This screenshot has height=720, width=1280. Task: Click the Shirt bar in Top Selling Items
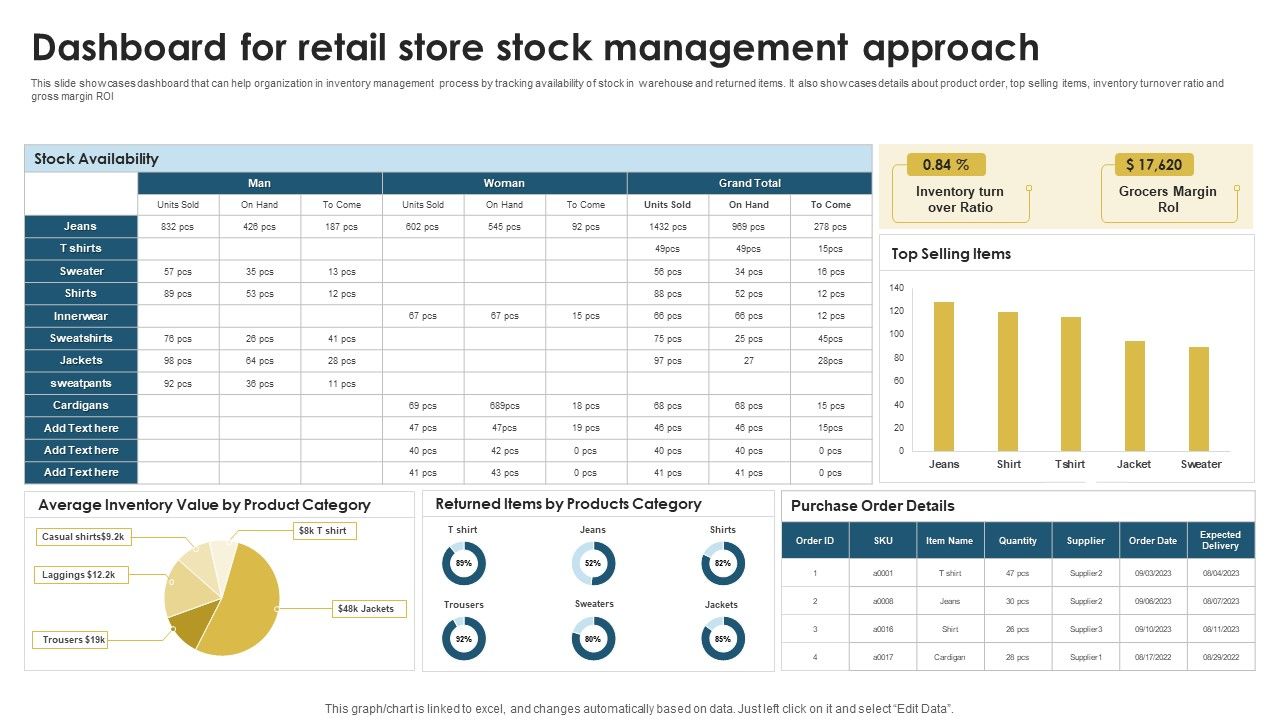point(1008,381)
